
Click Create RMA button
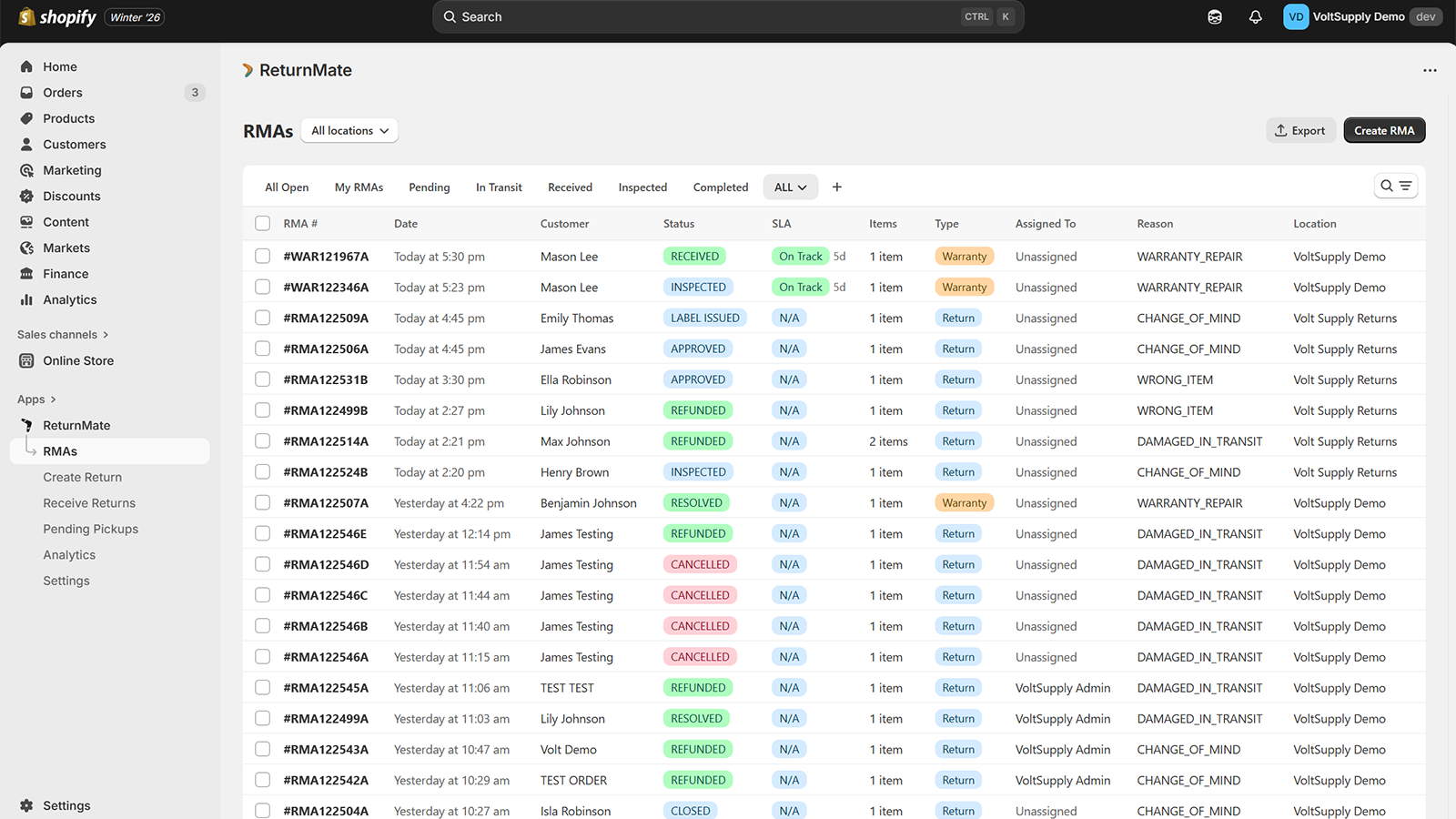(x=1384, y=130)
